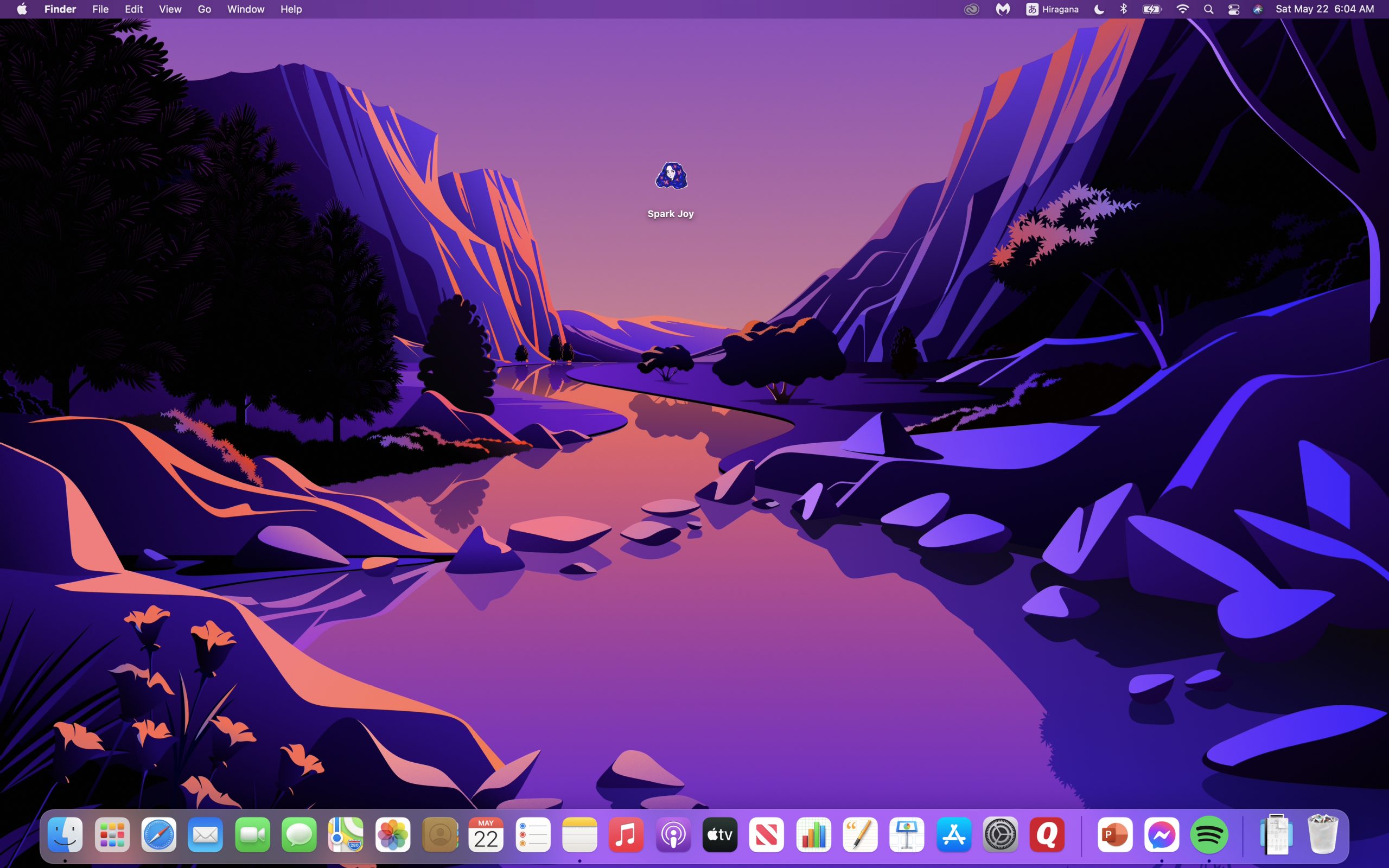The width and height of the screenshot is (1389, 868).
Task: Open Launchpad in the Dock
Action: 112,835
